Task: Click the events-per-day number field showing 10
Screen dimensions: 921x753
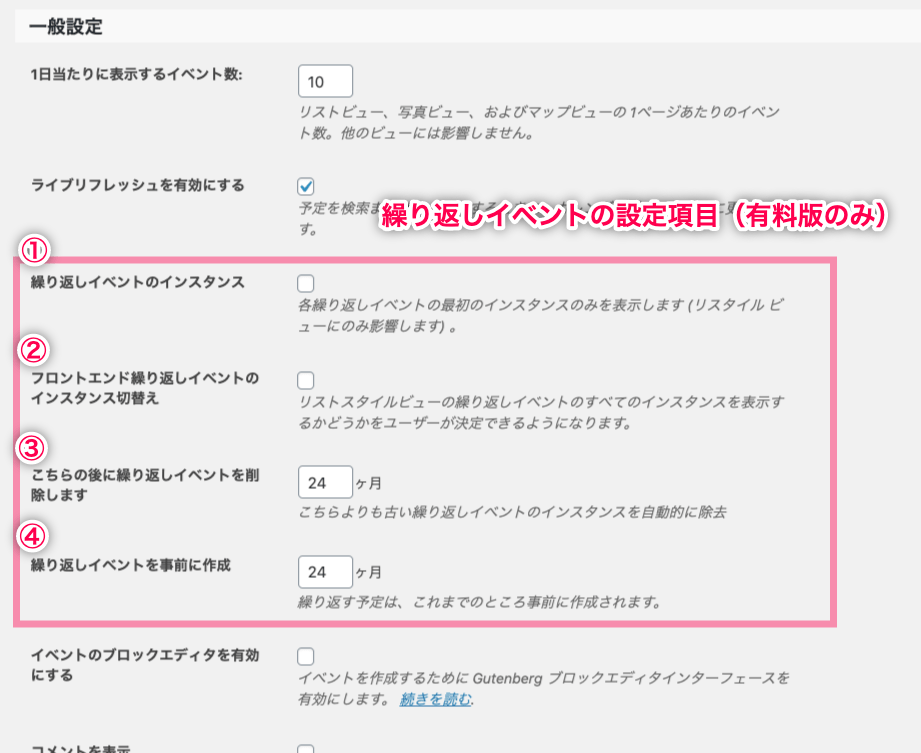Action: pyautogui.click(x=325, y=81)
